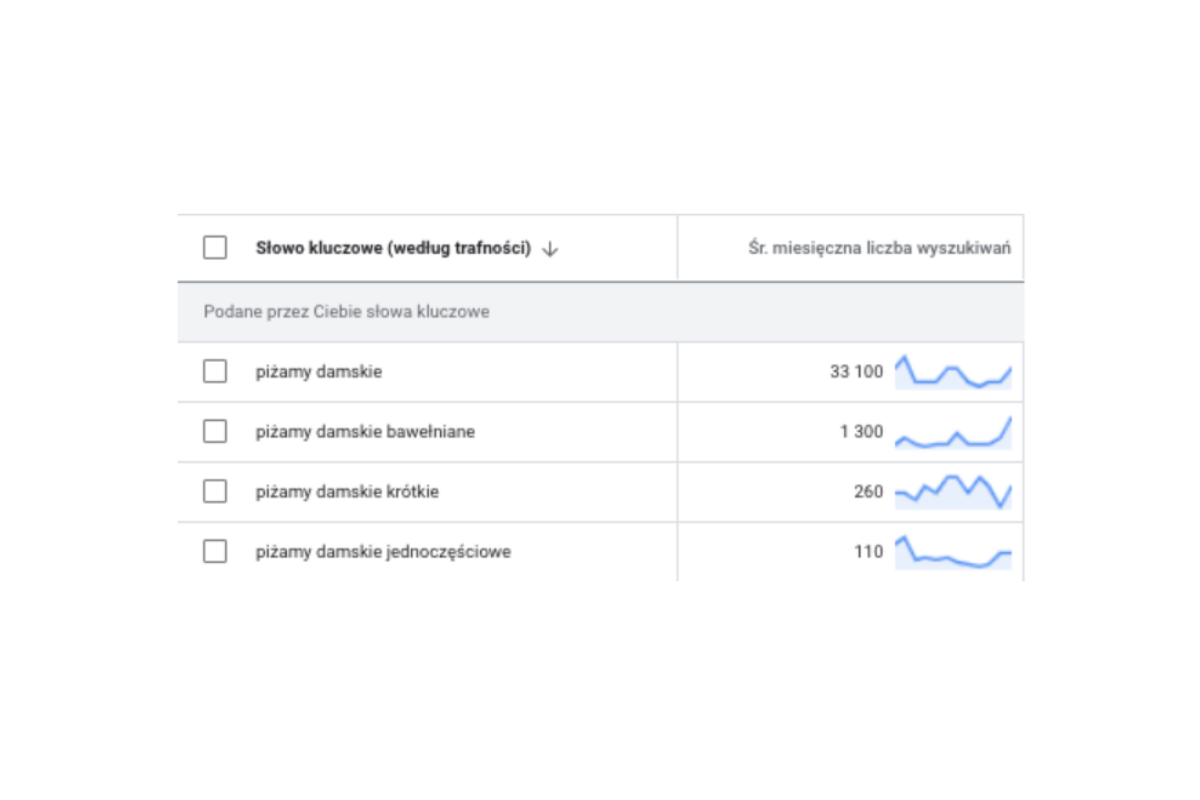
Task: Select the piżamy damskie krótkie row checkbox
Action: click(x=215, y=492)
